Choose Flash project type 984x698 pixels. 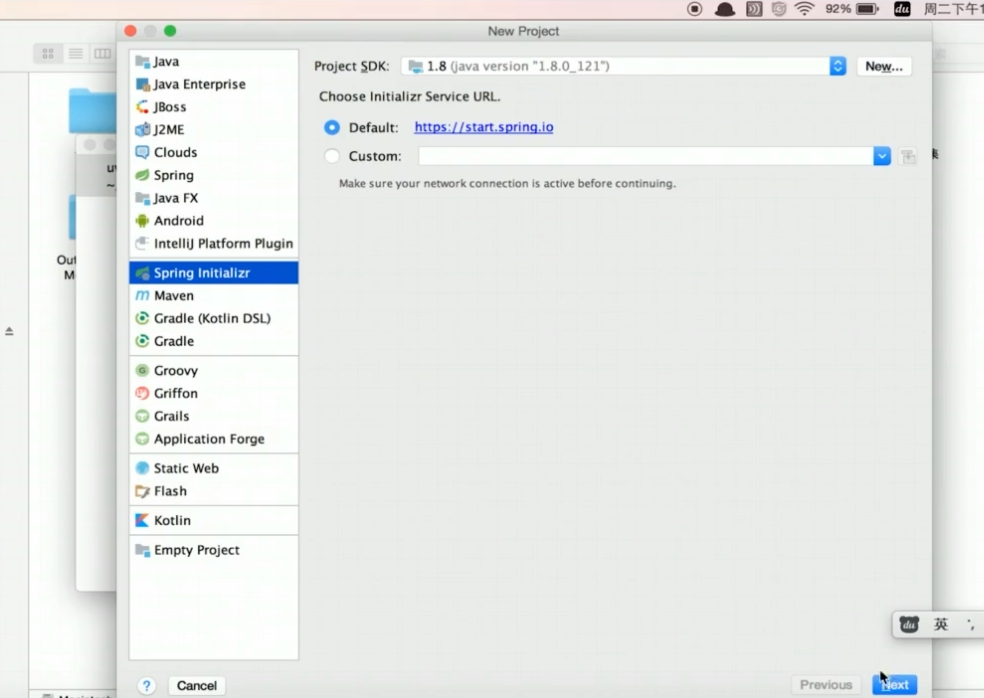213,491
